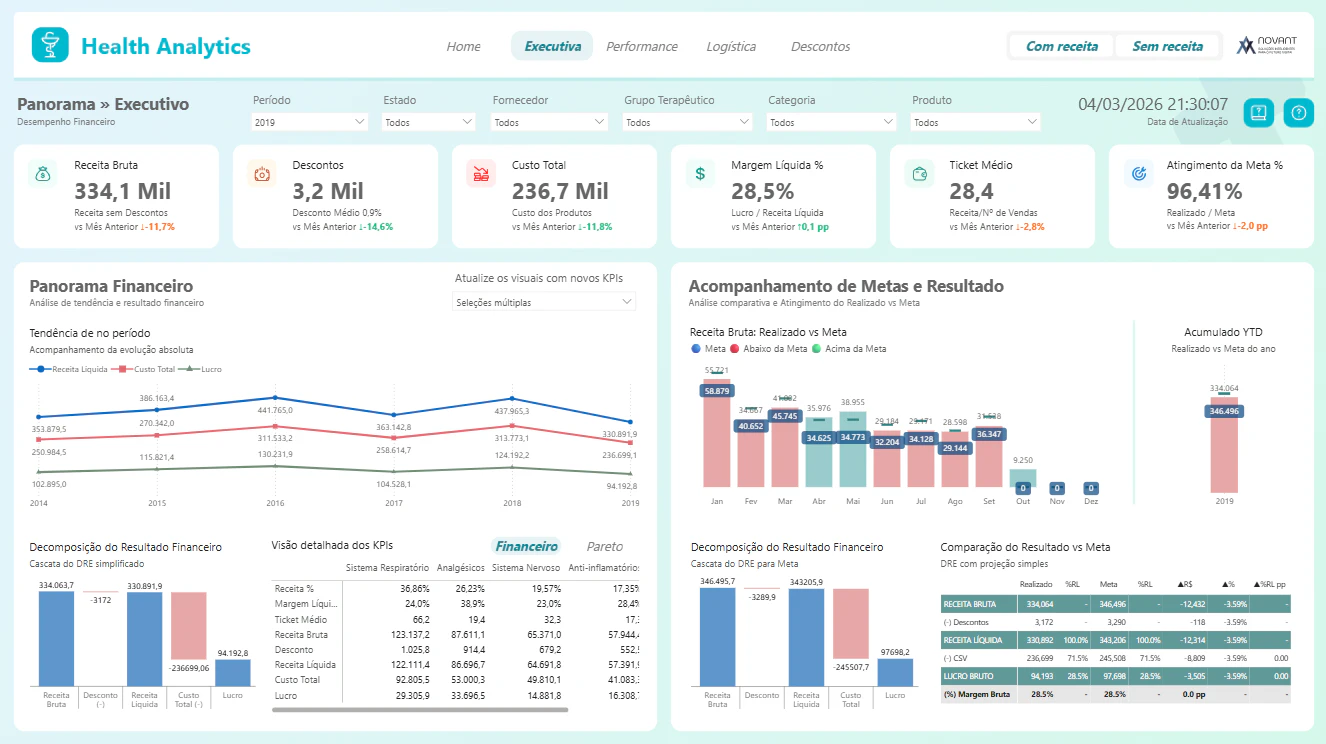Click the 94.192,8 Lucro waterfall bar
Image resolution: width=1326 pixels, height=744 pixels.
coord(233,672)
